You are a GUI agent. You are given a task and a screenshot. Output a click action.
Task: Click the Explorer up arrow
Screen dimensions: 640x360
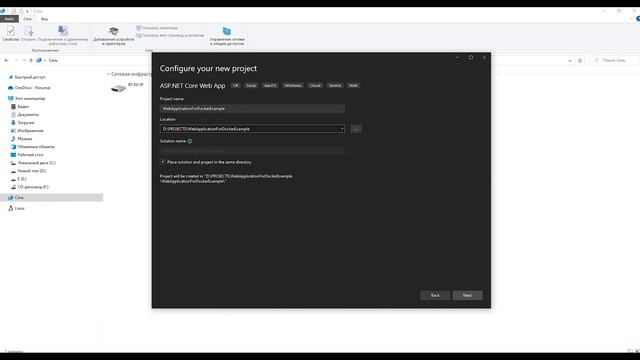pos(31,60)
